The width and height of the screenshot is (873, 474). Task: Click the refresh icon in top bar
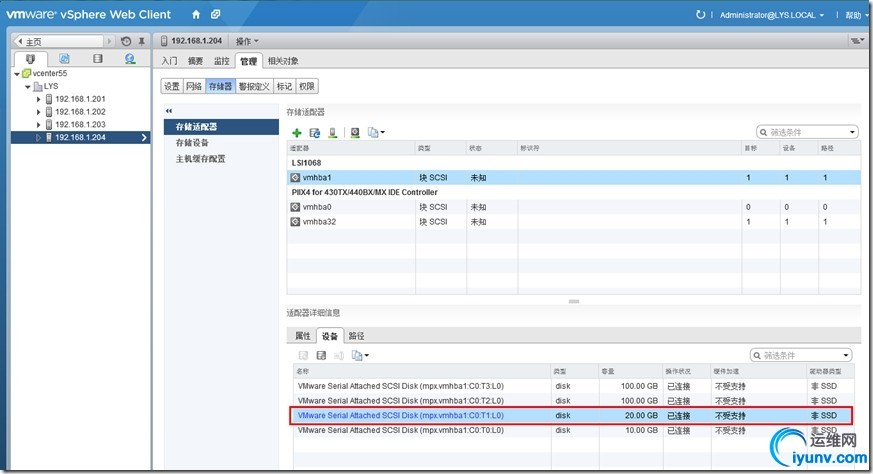coord(700,14)
